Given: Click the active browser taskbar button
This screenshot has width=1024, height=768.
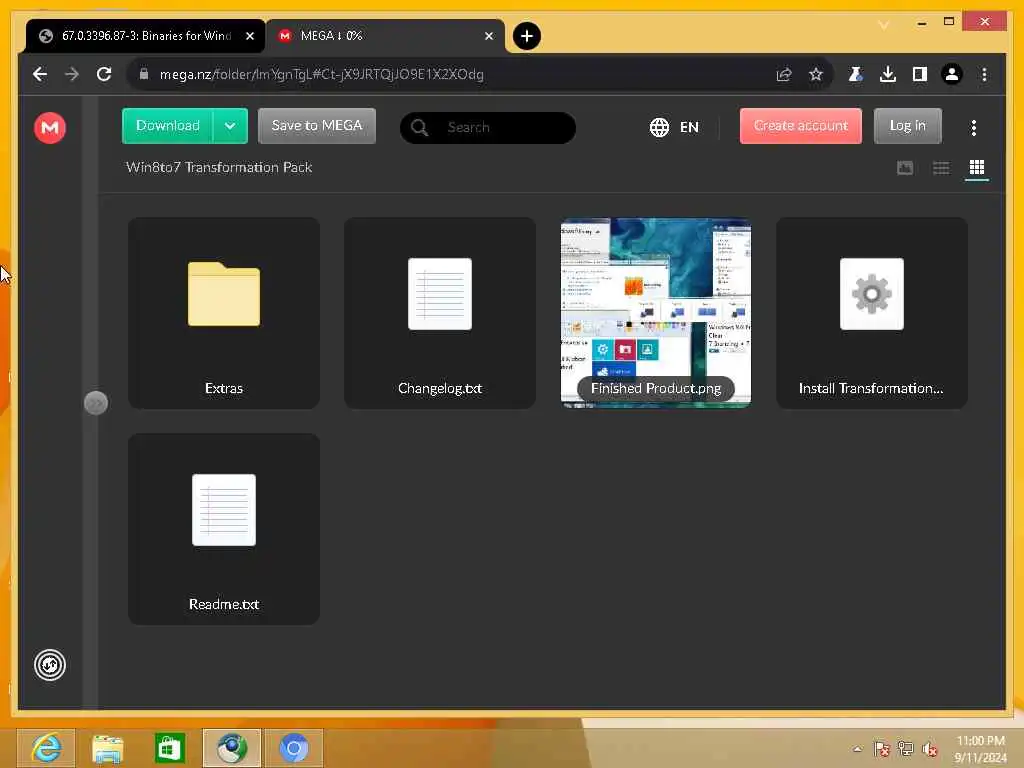Looking at the screenshot, I should [x=232, y=748].
